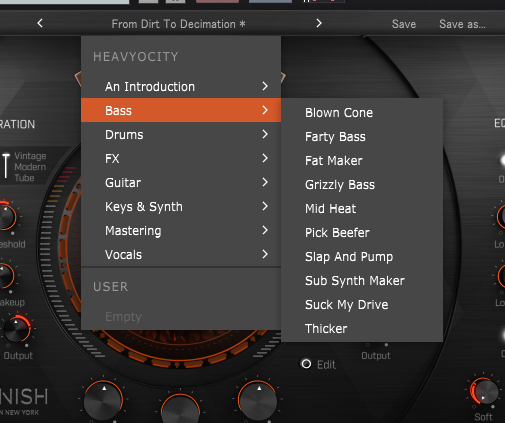Load the Fat Maker preset
This screenshot has width=505, height=423.
pyautogui.click(x=362, y=161)
